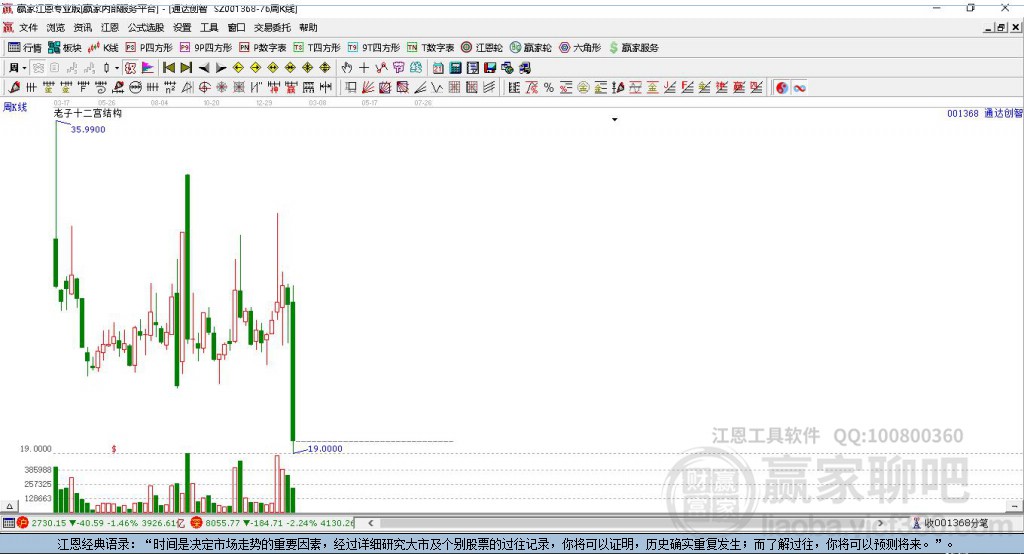The image size is (1024, 554).
Task: Click the red-blue yin-yang sphere icon
Action: [x=782, y=88]
